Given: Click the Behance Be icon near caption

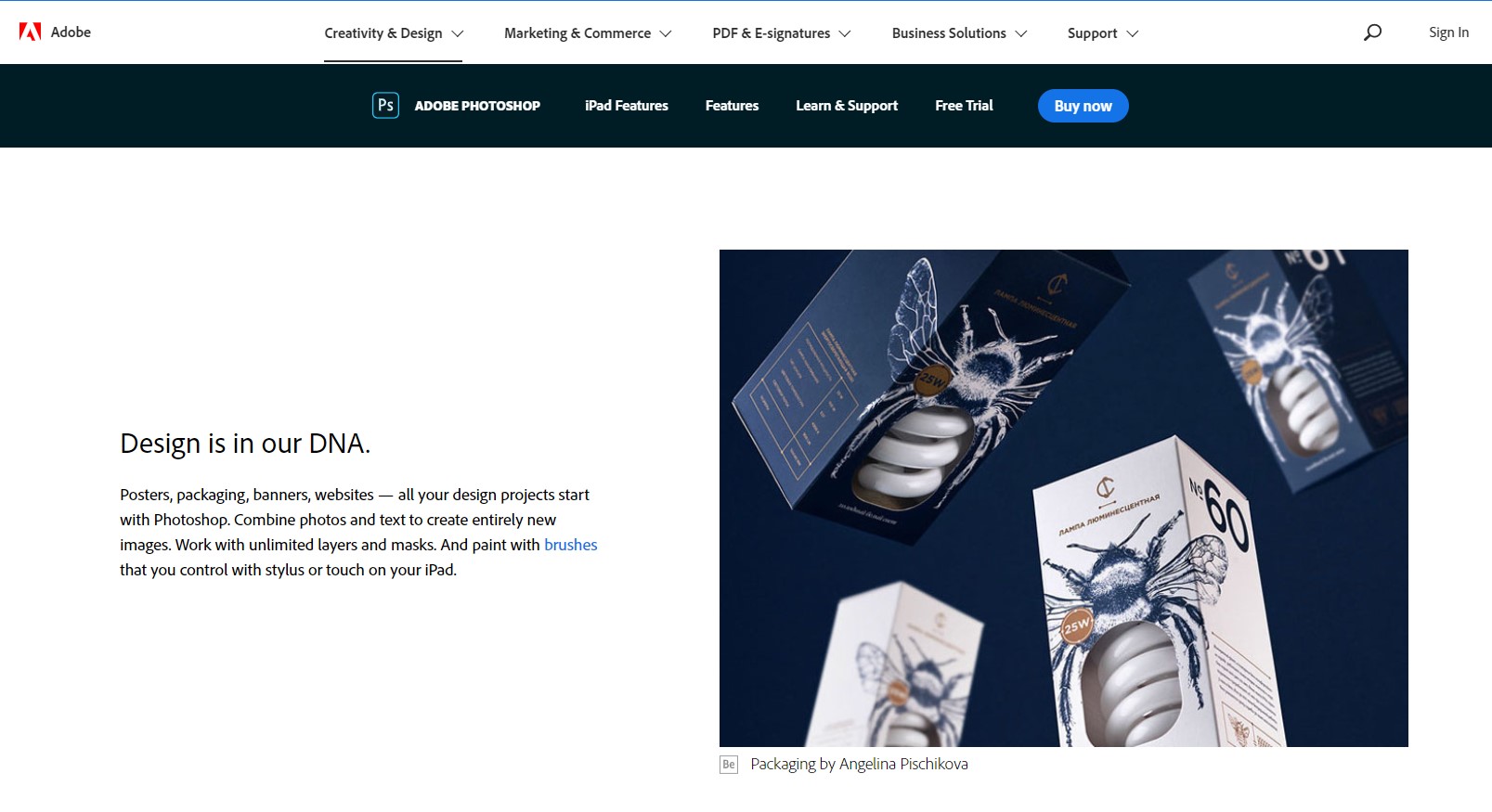Looking at the screenshot, I should tap(729, 765).
